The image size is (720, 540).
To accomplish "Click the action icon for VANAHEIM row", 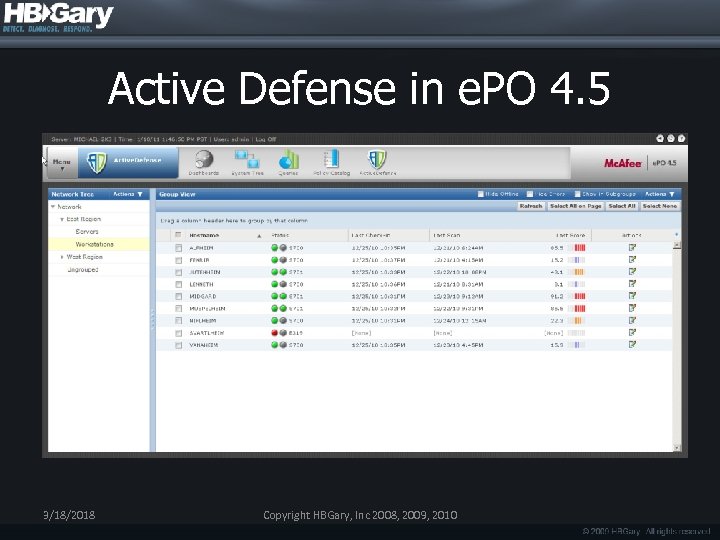I will pyautogui.click(x=632, y=344).
